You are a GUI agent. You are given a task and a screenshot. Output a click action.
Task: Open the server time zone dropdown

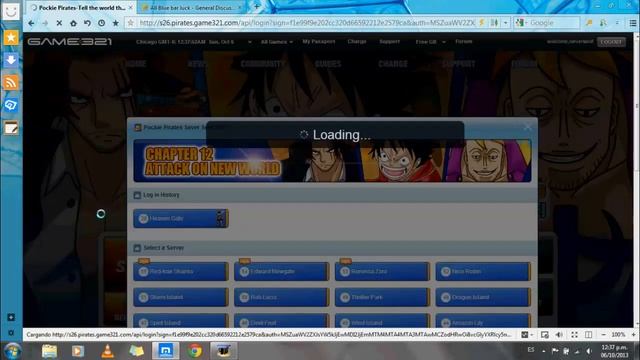coord(249,42)
